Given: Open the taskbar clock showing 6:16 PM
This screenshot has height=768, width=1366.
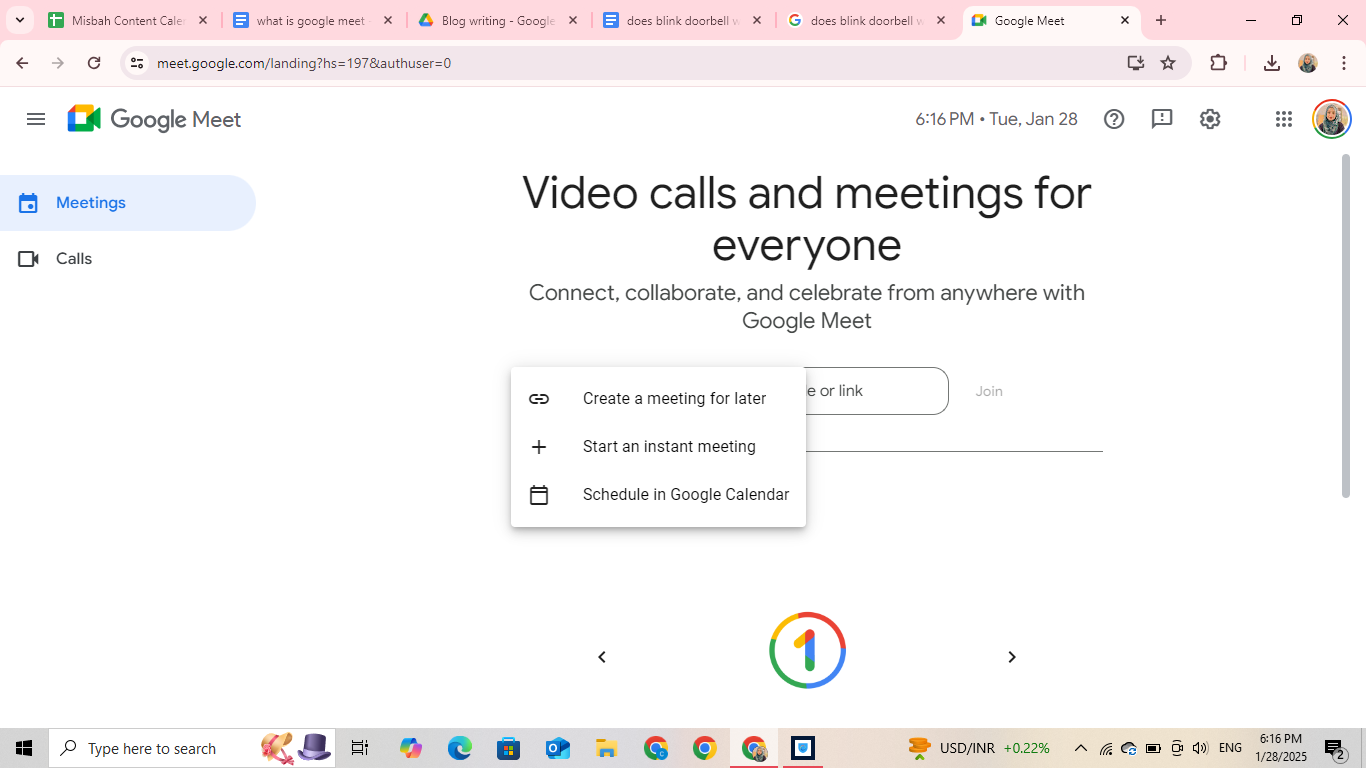Looking at the screenshot, I should point(1281,748).
